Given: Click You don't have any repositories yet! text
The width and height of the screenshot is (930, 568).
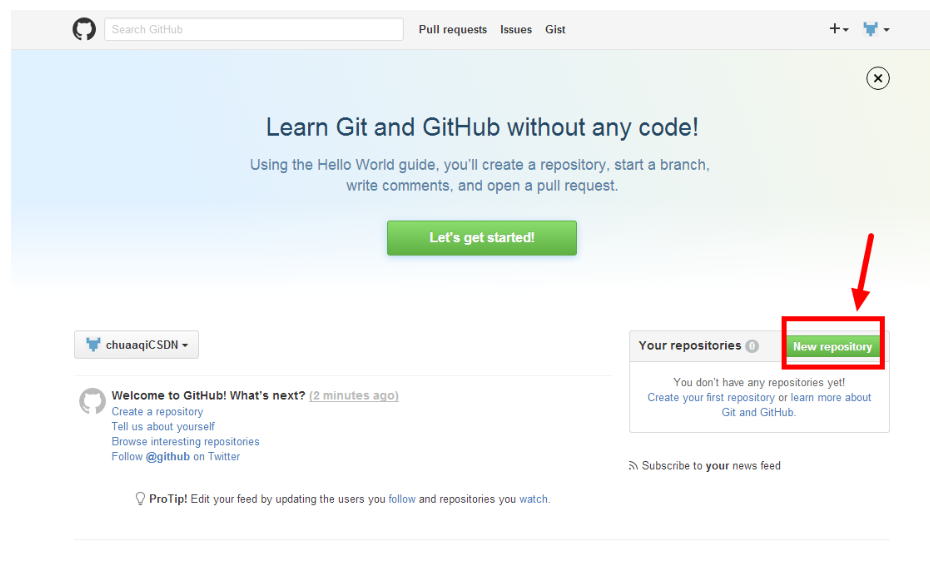Looking at the screenshot, I should pos(759,382).
